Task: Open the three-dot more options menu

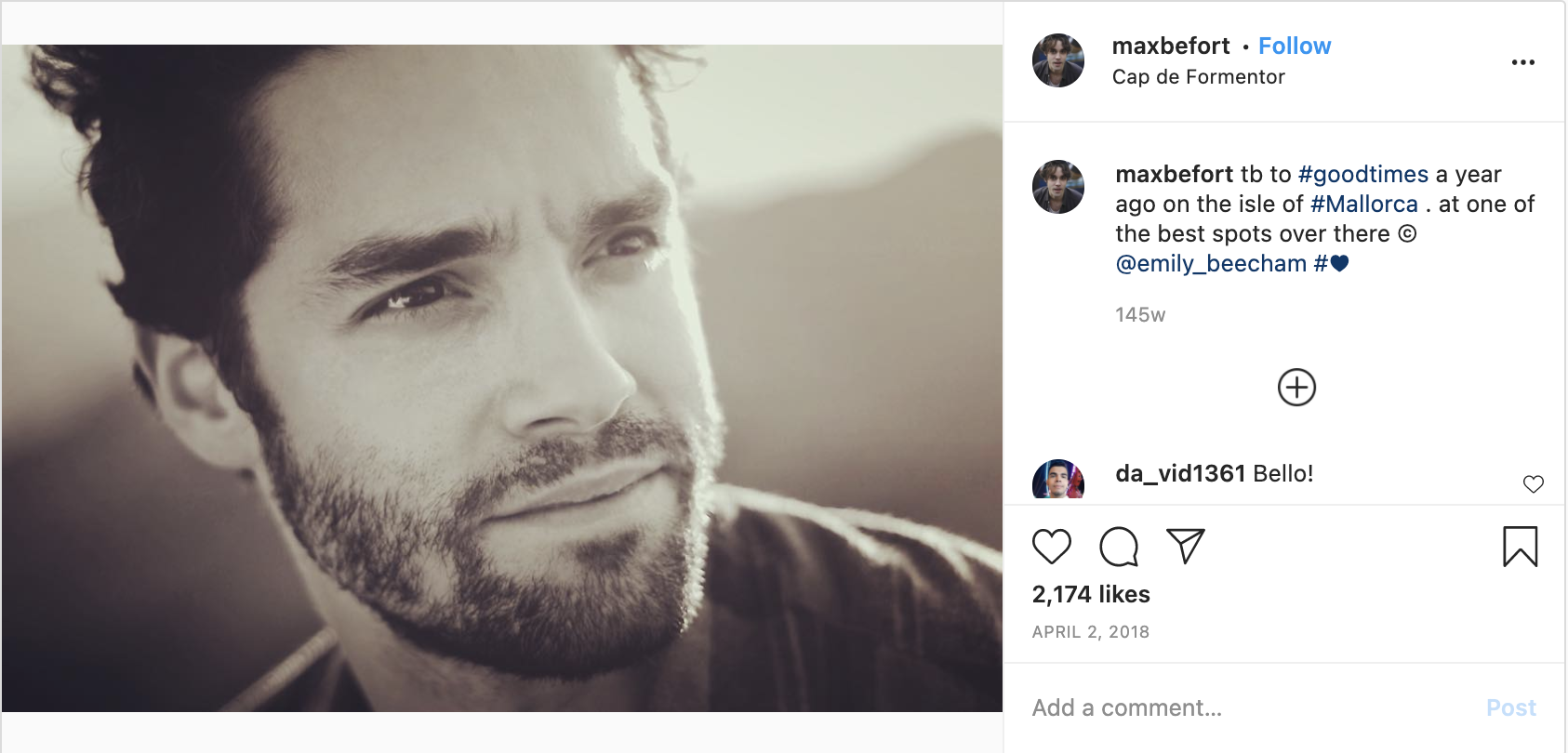Action: tap(1523, 62)
